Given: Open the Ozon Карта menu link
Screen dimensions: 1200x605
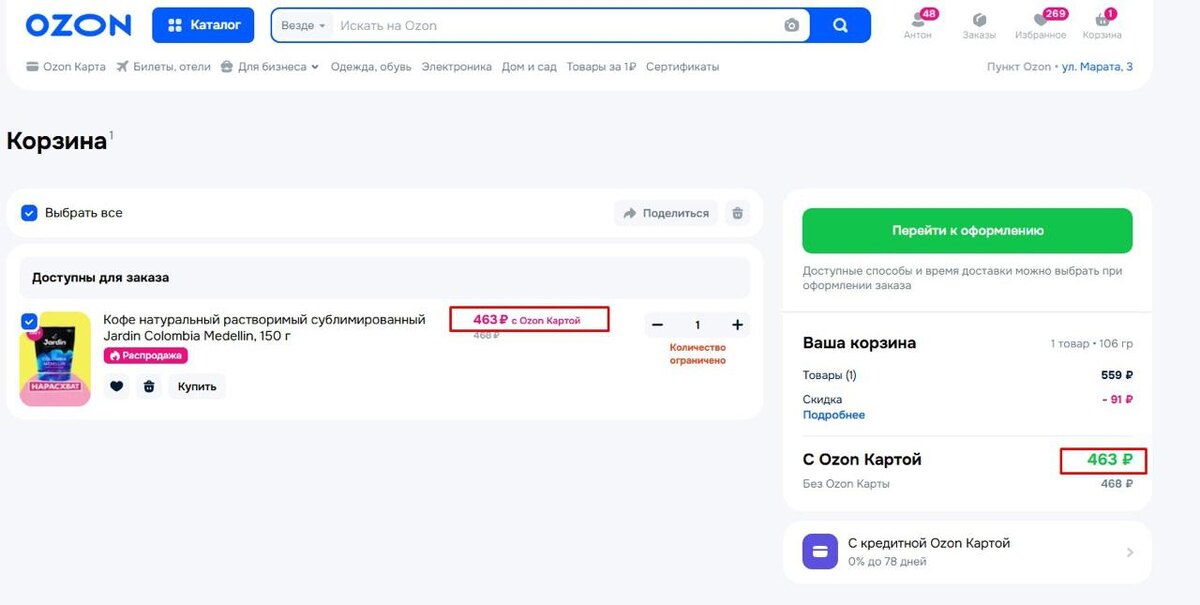Looking at the screenshot, I should click(x=65, y=67).
